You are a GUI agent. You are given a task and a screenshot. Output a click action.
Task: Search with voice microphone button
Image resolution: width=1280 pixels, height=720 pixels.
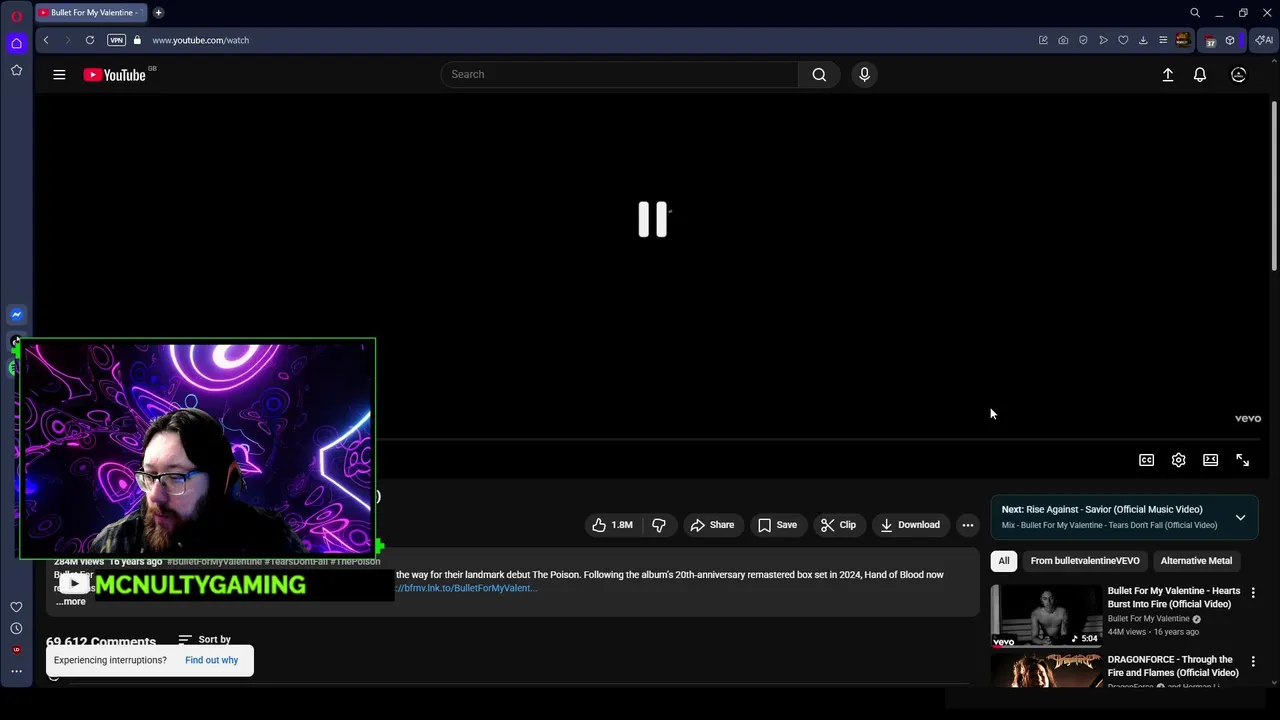tap(865, 74)
